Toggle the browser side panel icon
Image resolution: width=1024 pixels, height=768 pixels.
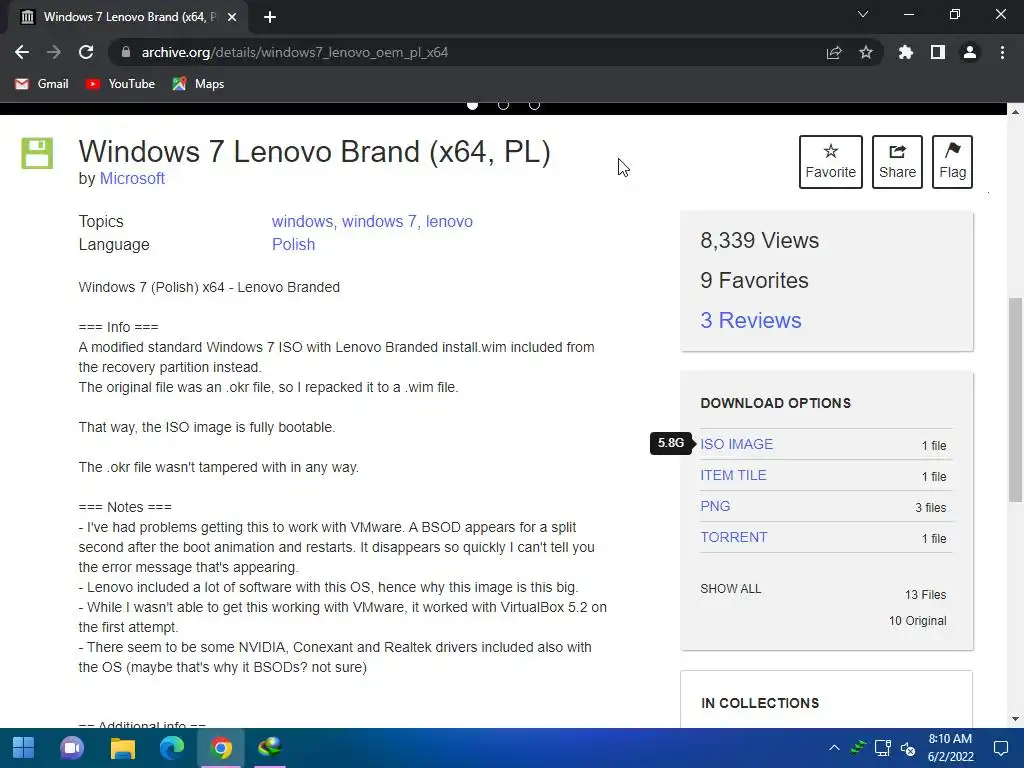938,52
